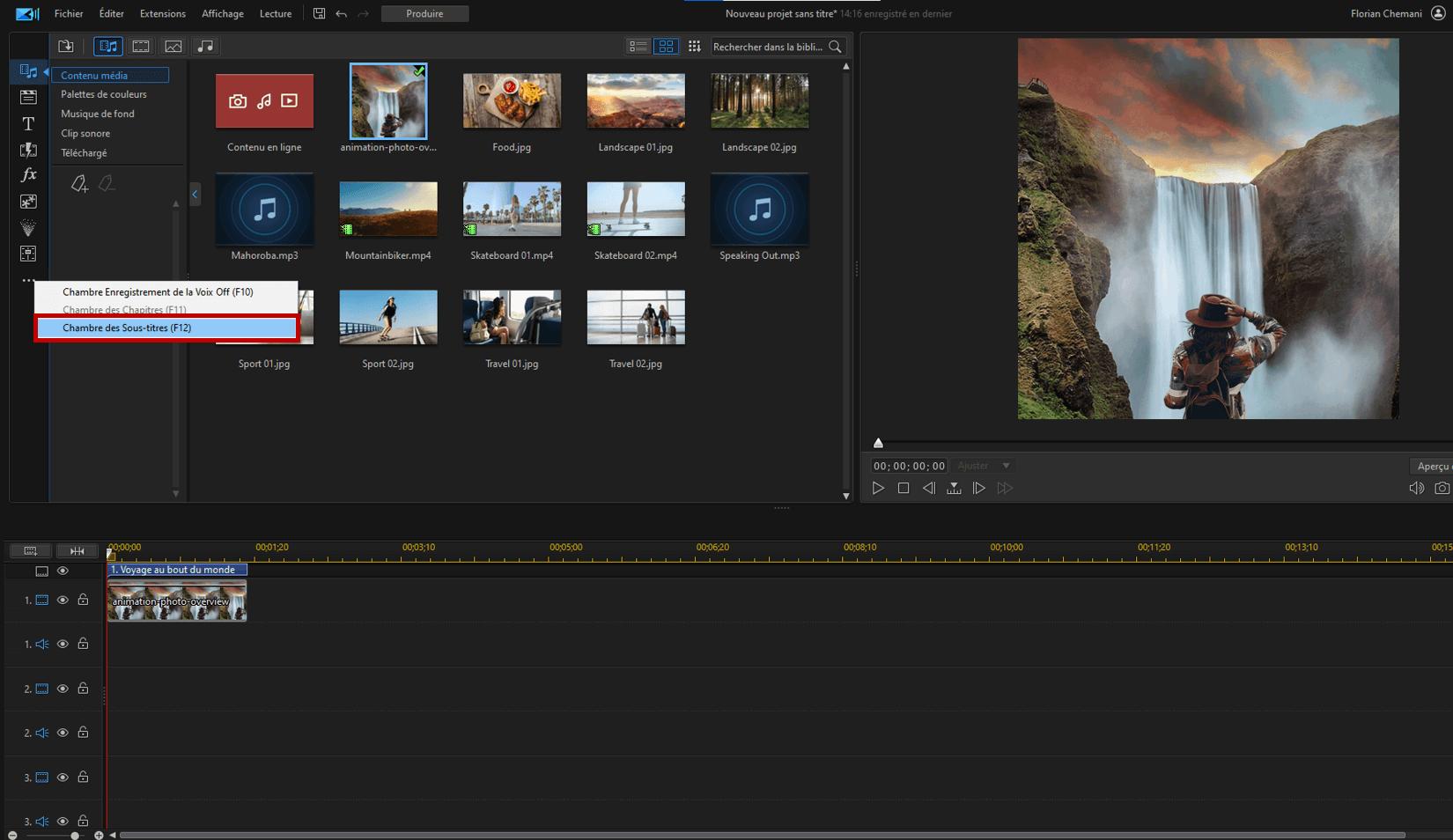Switch library to details list view

pos(638,46)
